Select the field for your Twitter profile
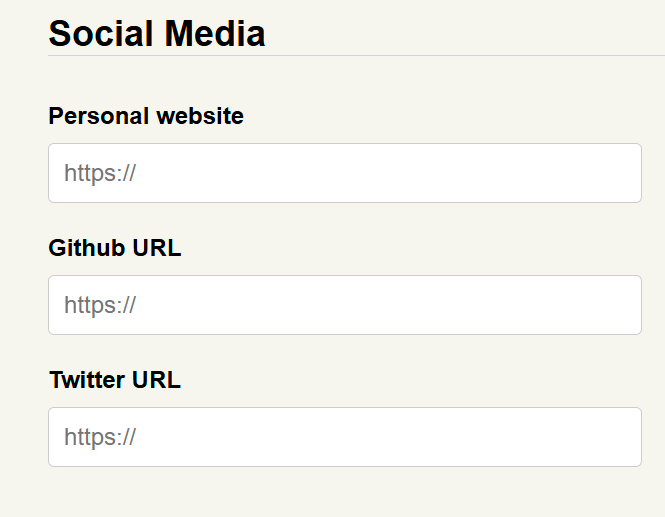665x517 pixels. point(344,437)
